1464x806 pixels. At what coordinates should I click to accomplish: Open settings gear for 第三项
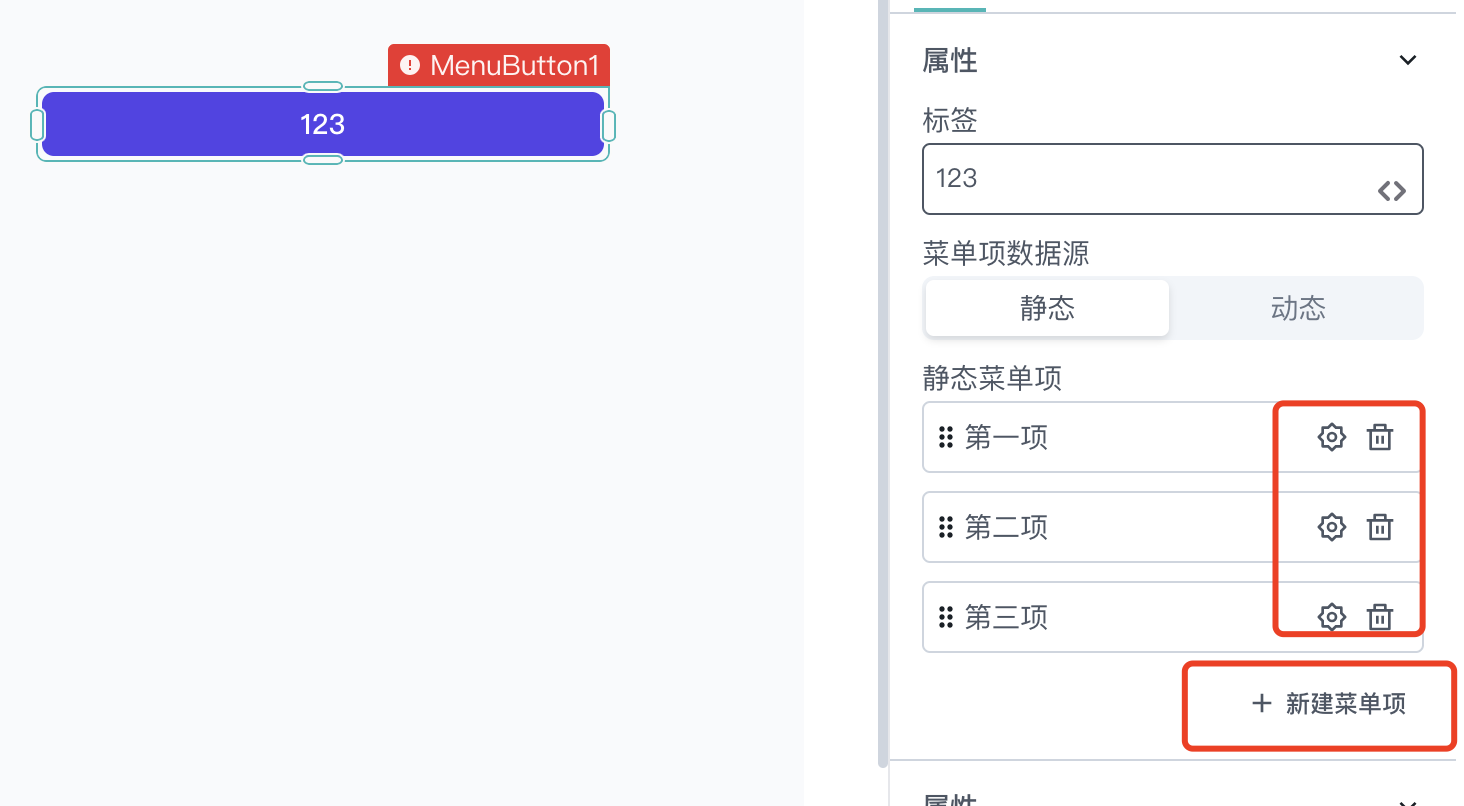pyautogui.click(x=1331, y=617)
